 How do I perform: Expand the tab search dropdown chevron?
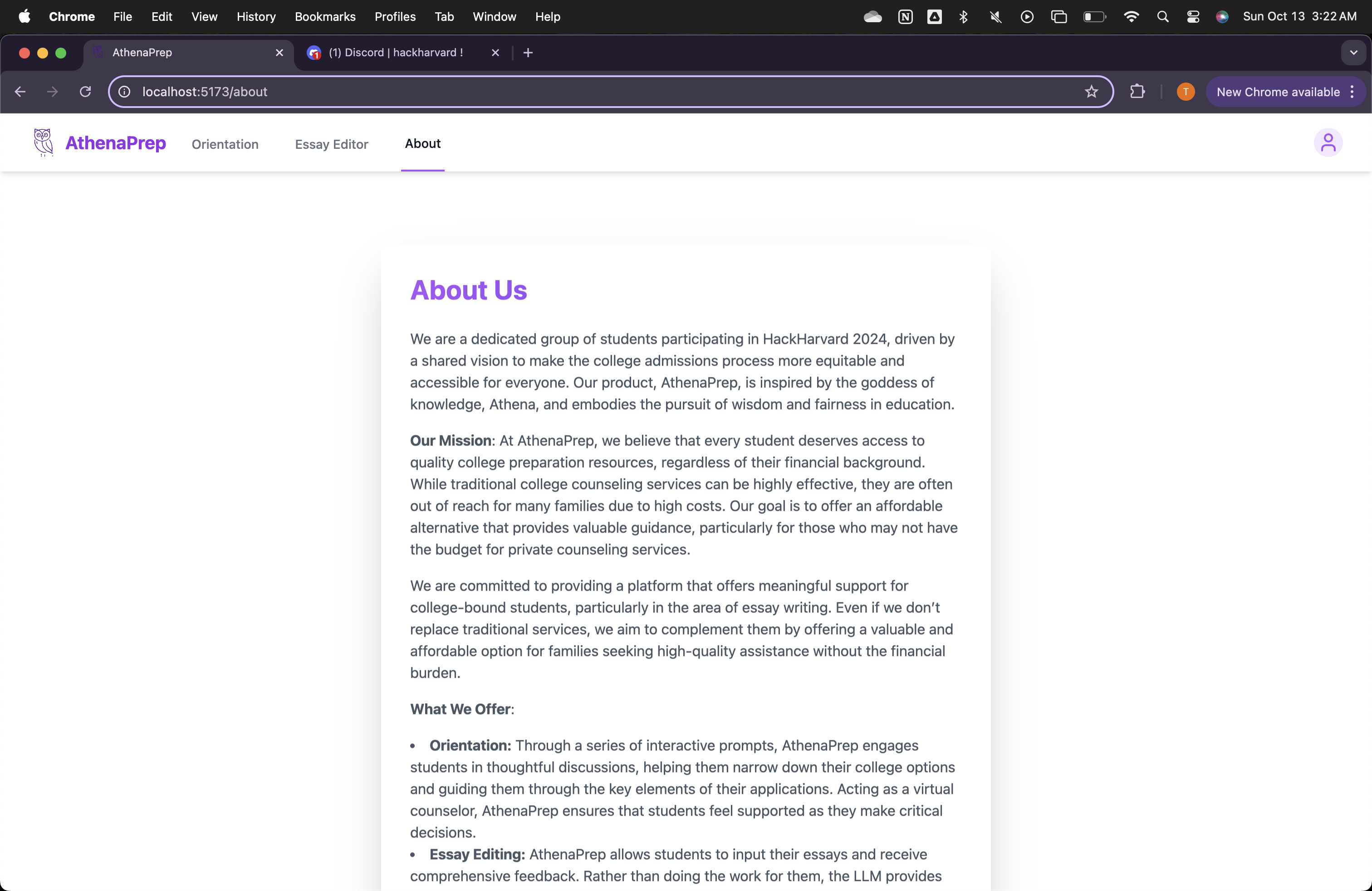(1353, 53)
